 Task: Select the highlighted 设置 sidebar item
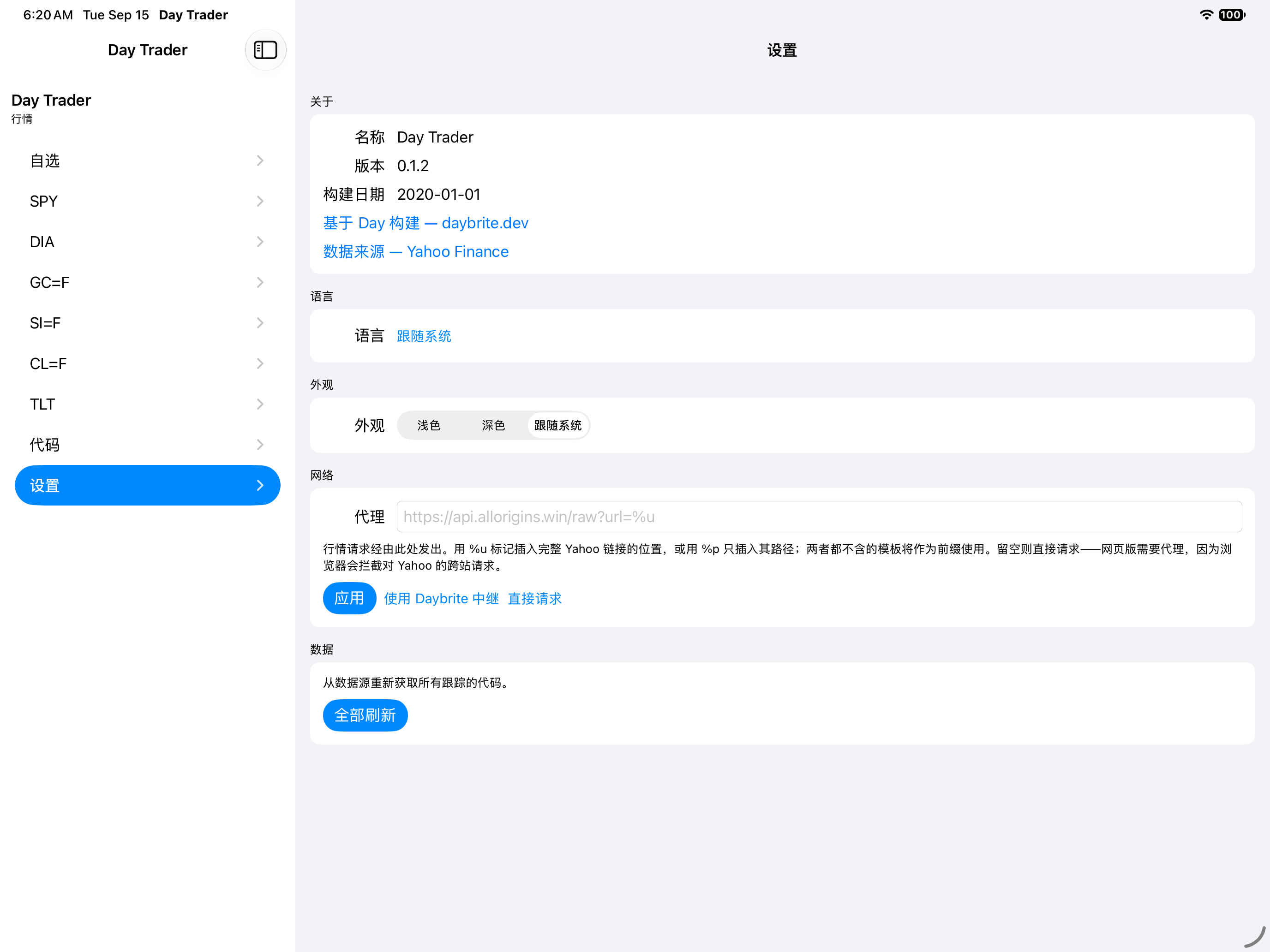point(148,486)
